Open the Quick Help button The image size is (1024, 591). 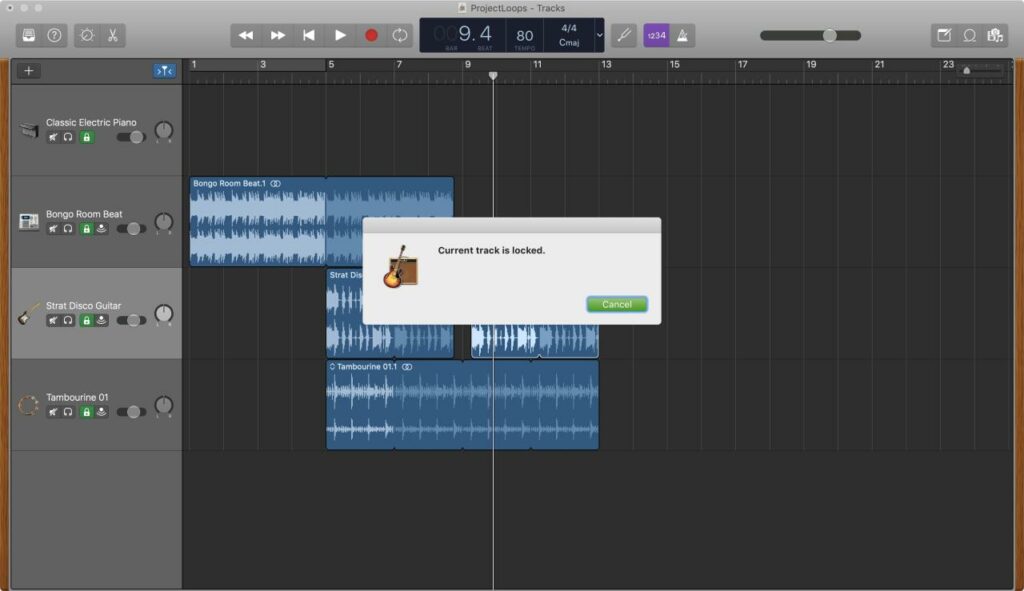pyautogui.click(x=54, y=35)
